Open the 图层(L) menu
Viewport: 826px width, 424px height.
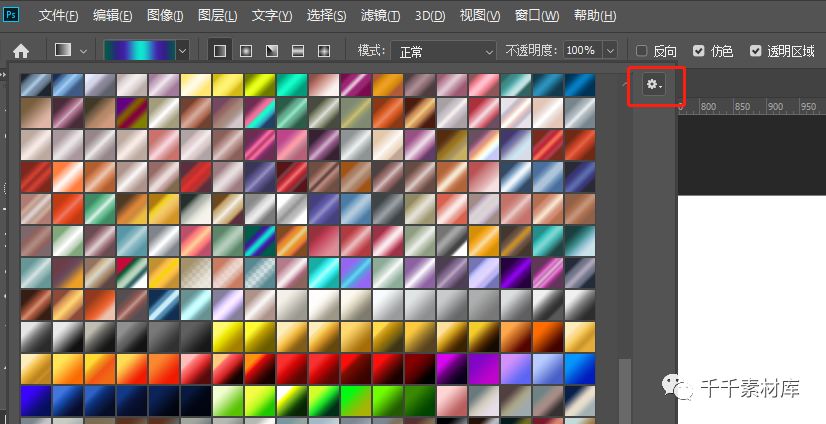click(217, 15)
